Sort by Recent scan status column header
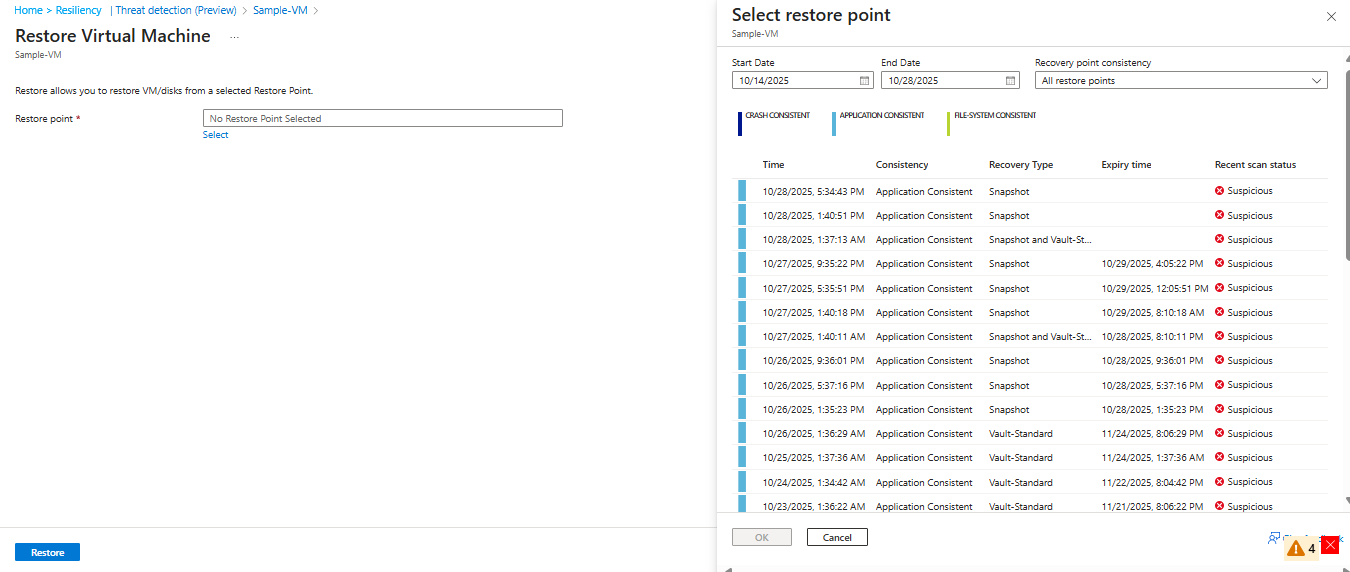 point(1255,165)
